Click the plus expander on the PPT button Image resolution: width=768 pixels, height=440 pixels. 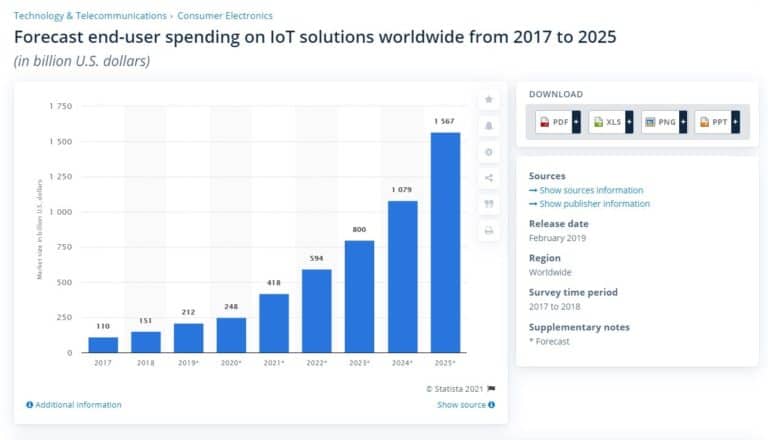click(x=736, y=122)
